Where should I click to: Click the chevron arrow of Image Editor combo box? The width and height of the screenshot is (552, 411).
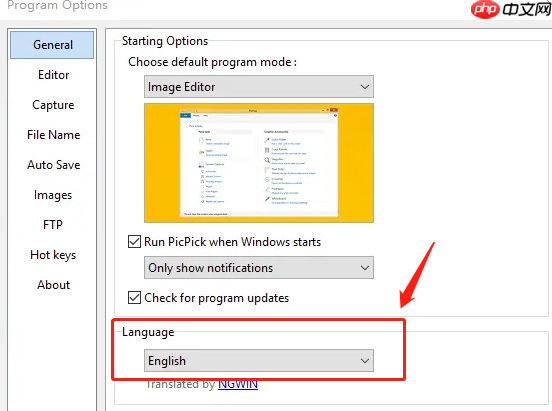(x=365, y=87)
